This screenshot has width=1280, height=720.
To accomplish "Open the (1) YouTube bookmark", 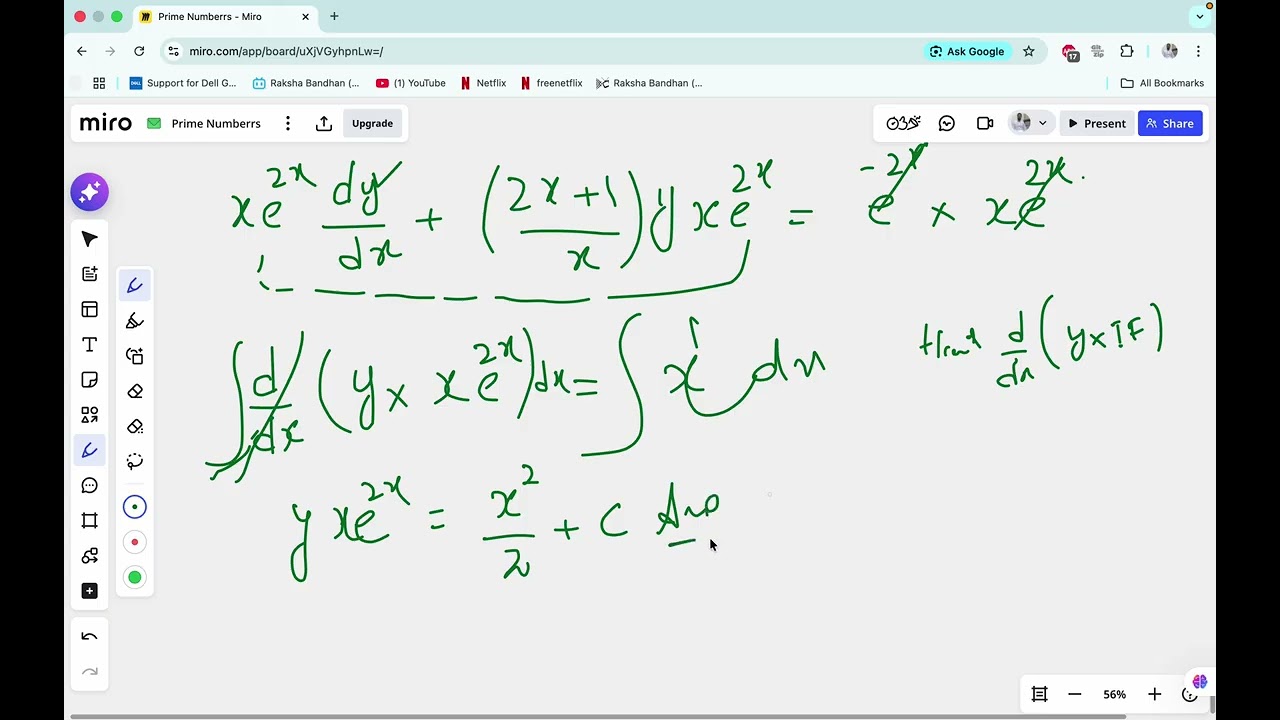I will (411, 83).
